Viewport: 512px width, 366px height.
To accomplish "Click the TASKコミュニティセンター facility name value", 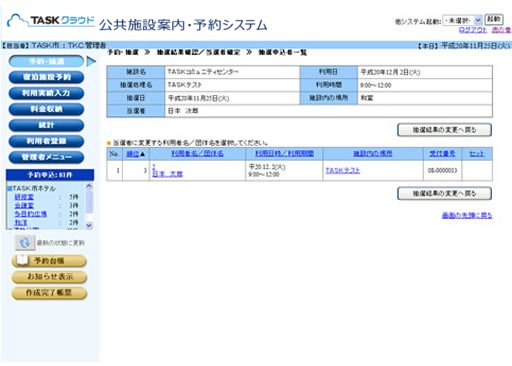I will pos(203,72).
